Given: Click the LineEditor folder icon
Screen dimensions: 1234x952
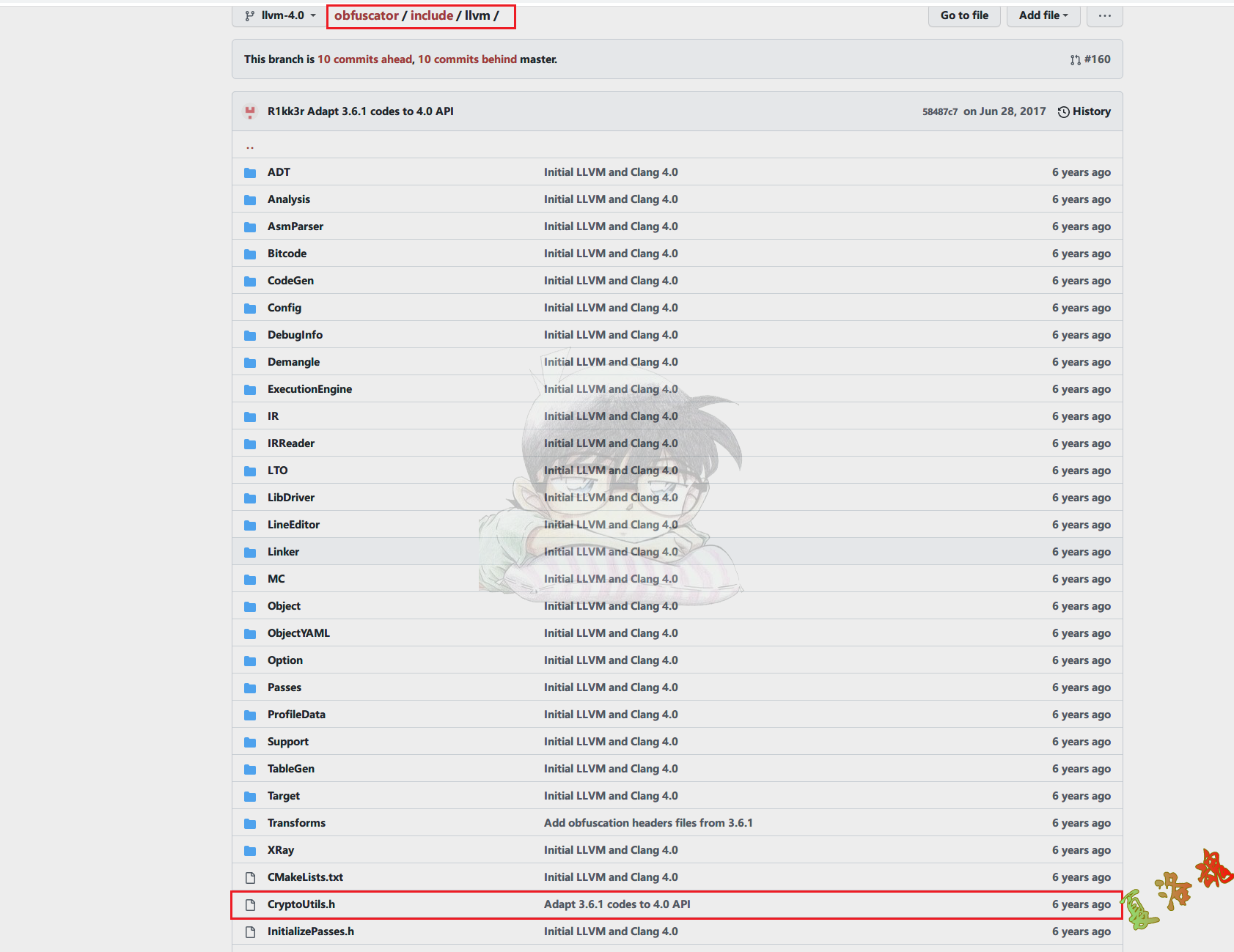Looking at the screenshot, I should coord(250,525).
